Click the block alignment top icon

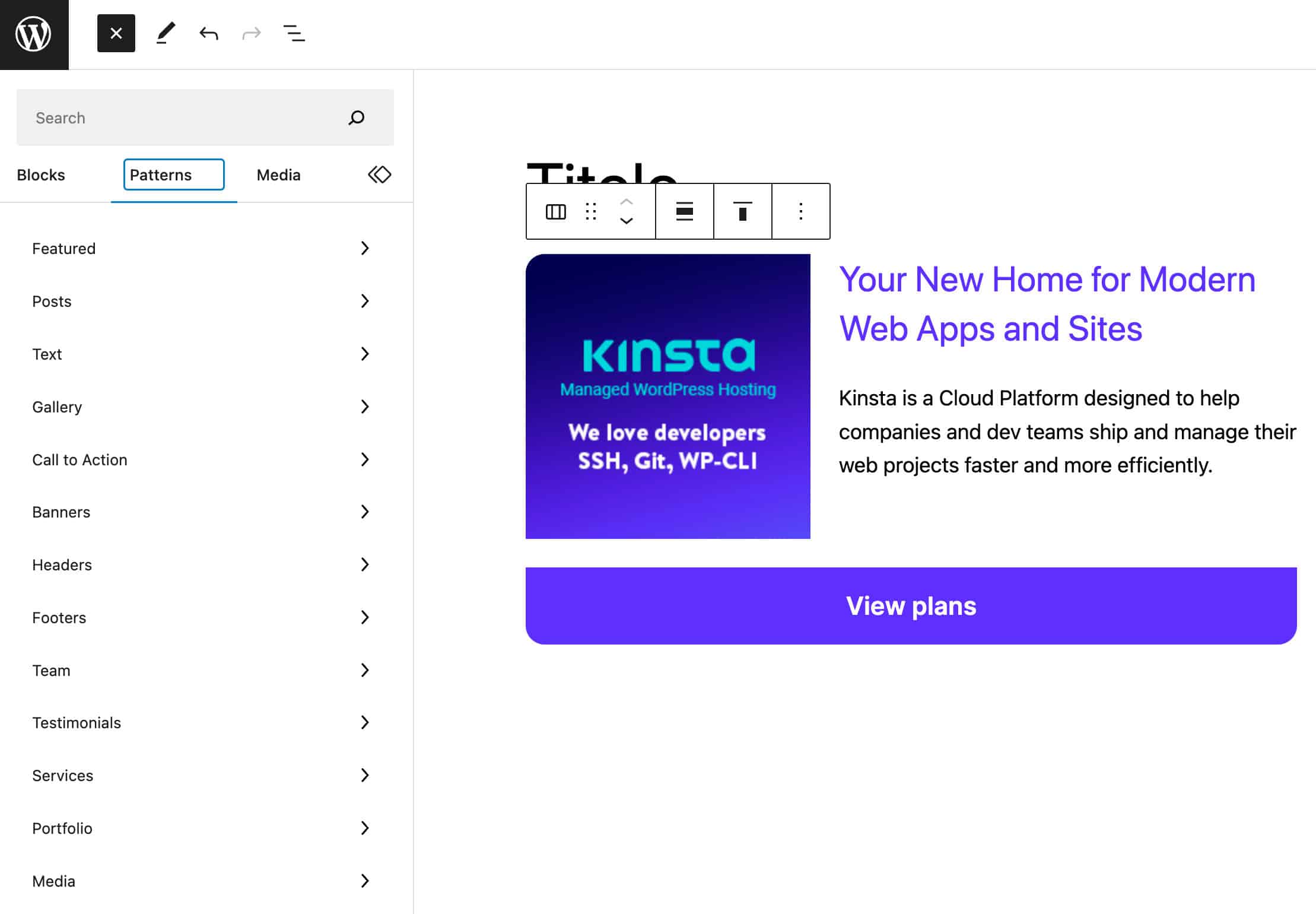[743, 211]
